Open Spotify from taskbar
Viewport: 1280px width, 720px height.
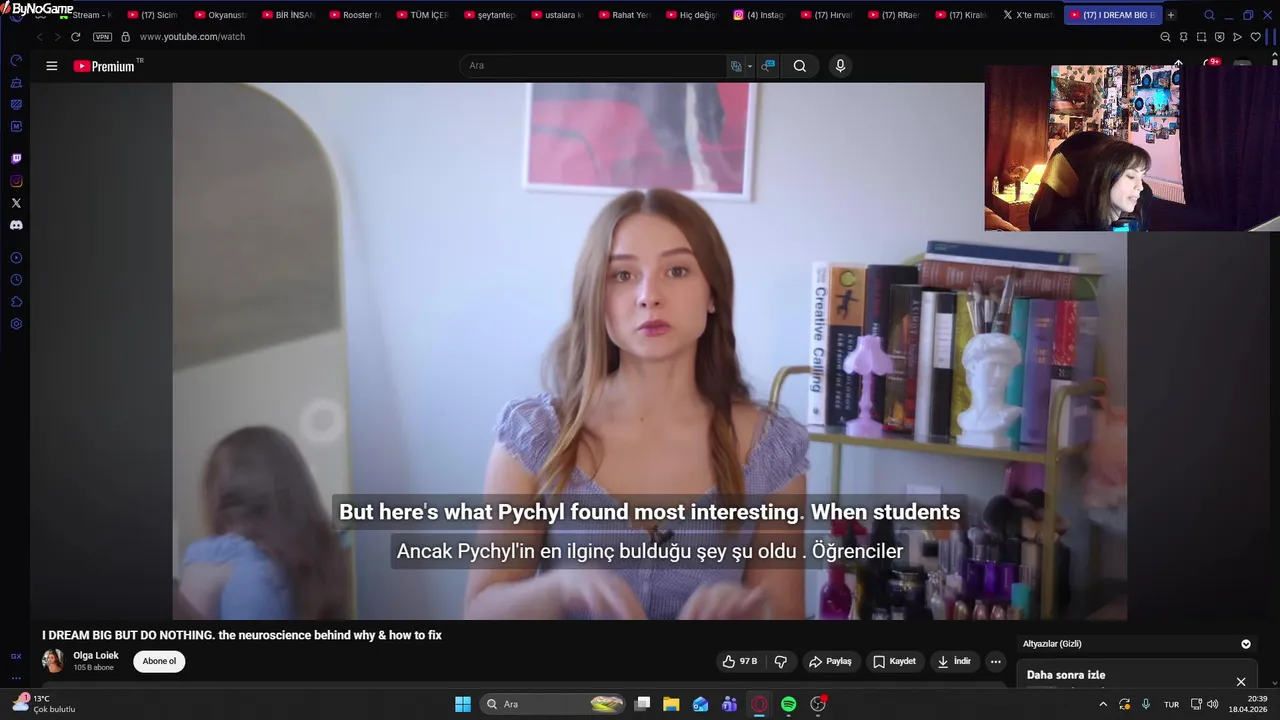[x=788, y=704]
